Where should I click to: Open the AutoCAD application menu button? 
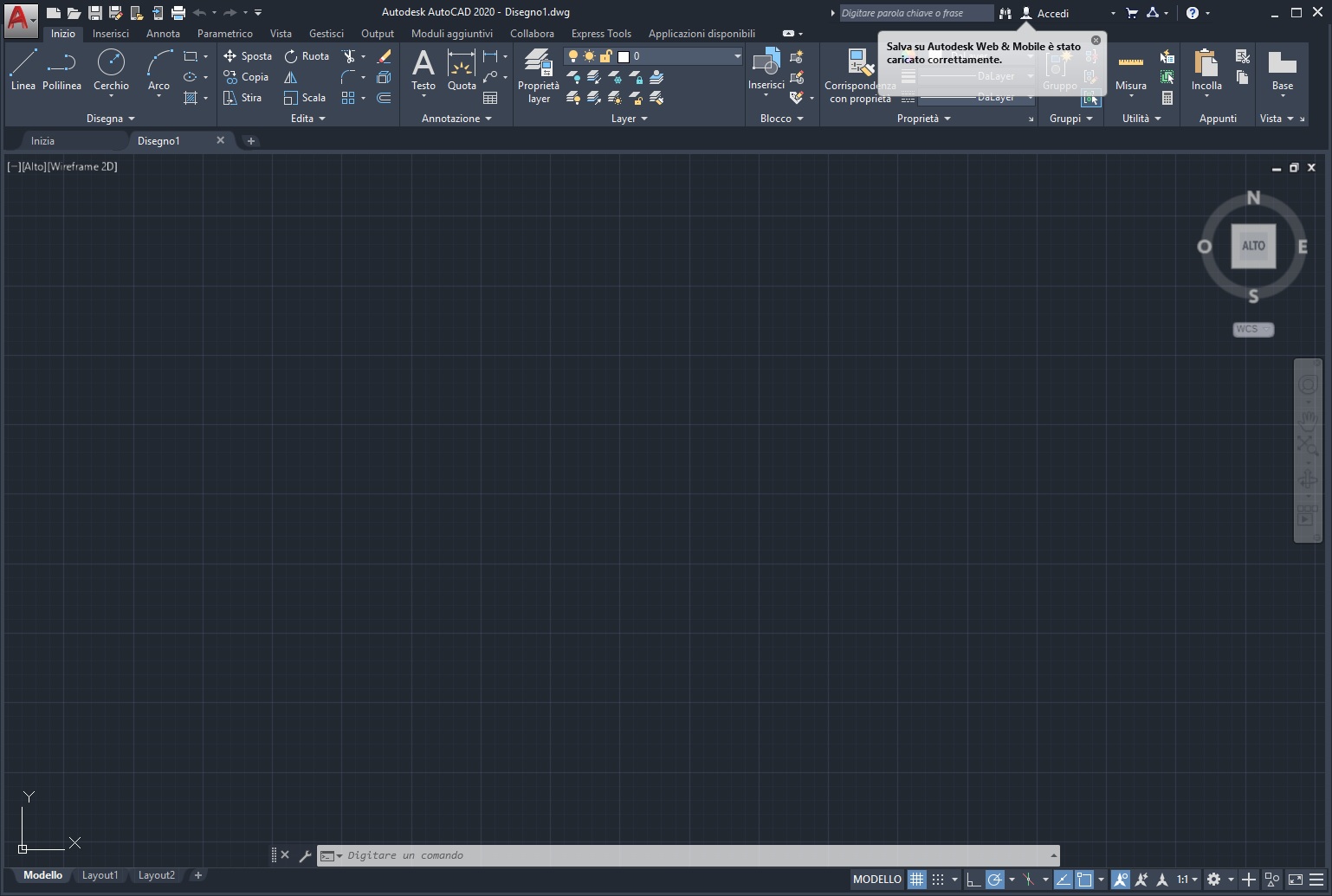(x=21, y=19)
